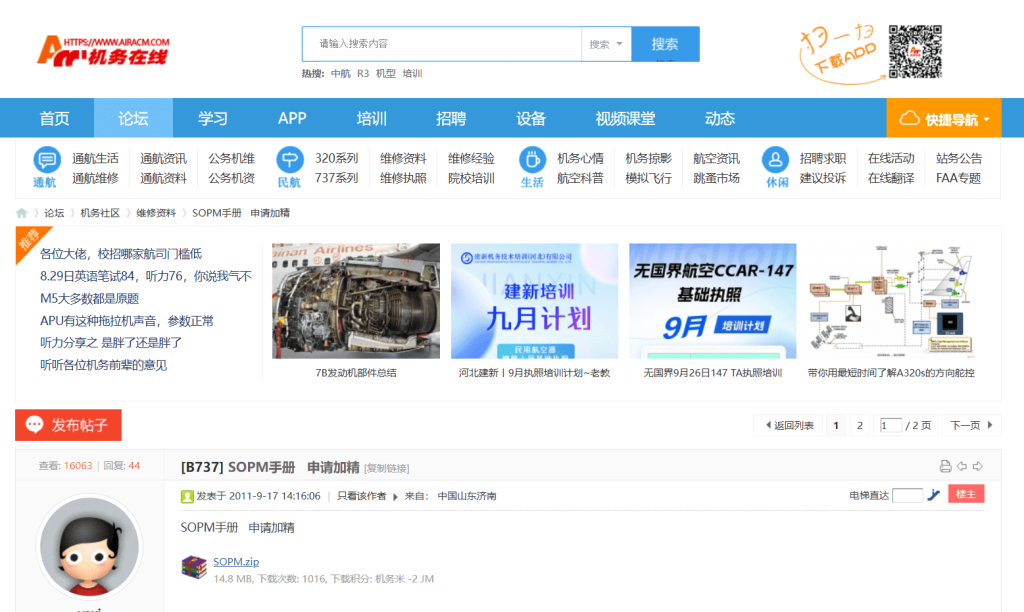1024x612 pixels.
Task: Click the escalator jump-to-floor icon
Action: [934, 495]
